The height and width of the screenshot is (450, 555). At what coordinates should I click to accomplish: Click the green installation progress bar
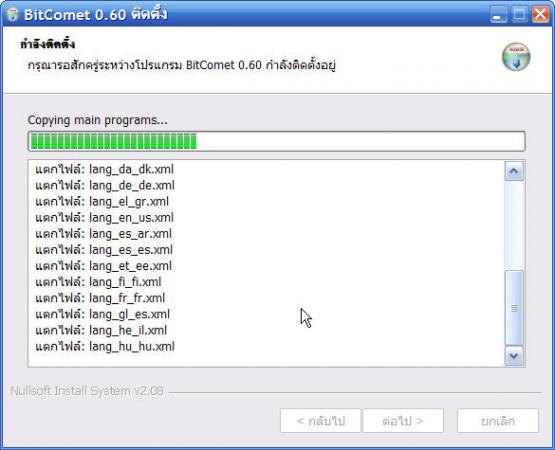pos(276,141)
